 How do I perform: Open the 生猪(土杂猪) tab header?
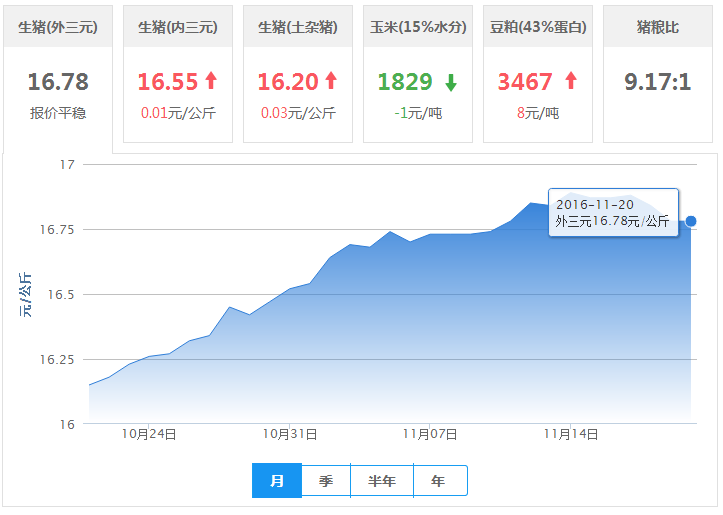pos(297,27)
